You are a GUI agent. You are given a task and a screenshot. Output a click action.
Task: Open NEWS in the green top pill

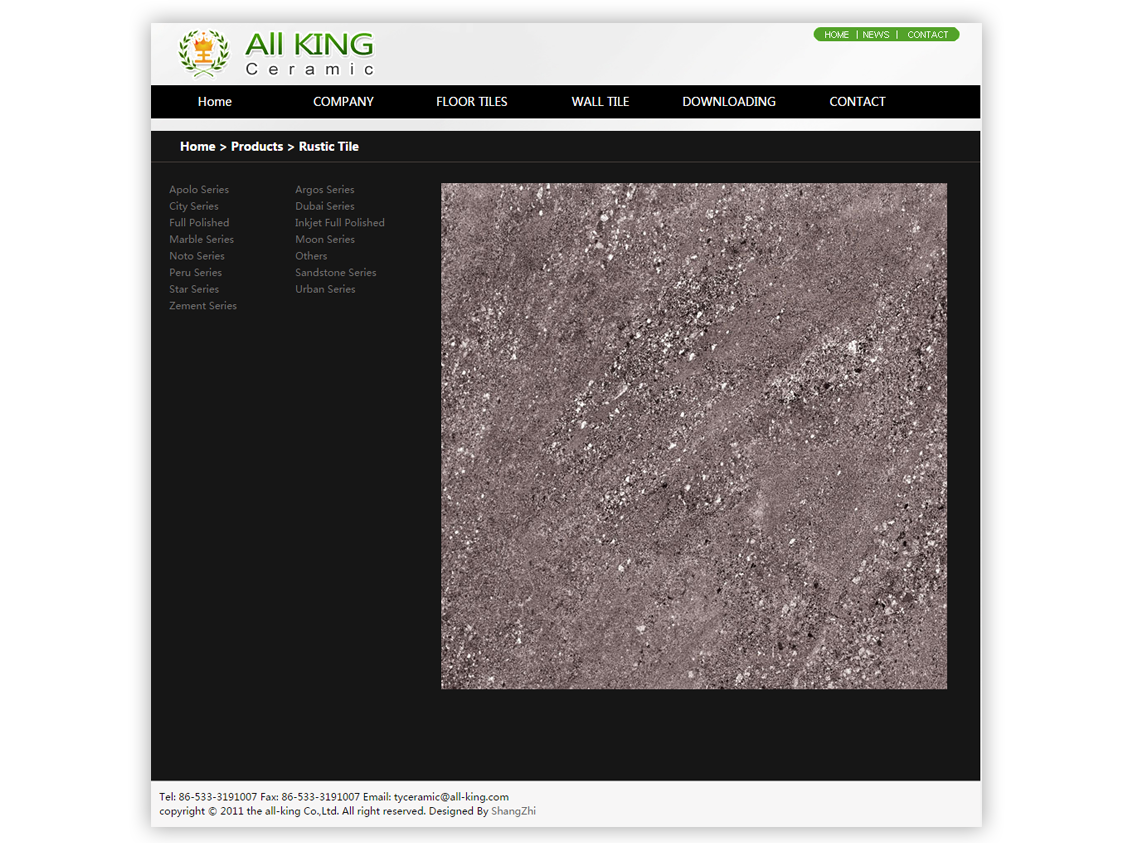click(876, 35)
